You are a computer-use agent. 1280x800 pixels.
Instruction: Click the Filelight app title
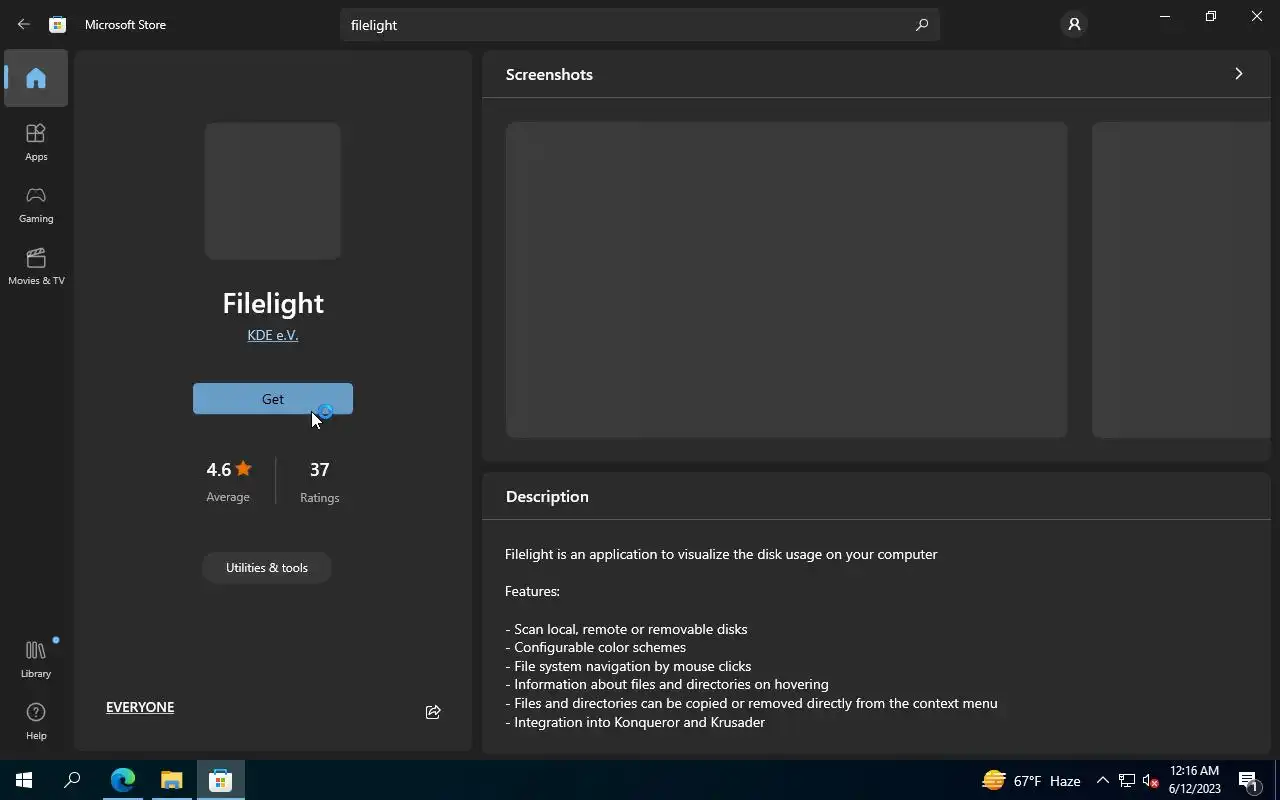coord(273,303)
